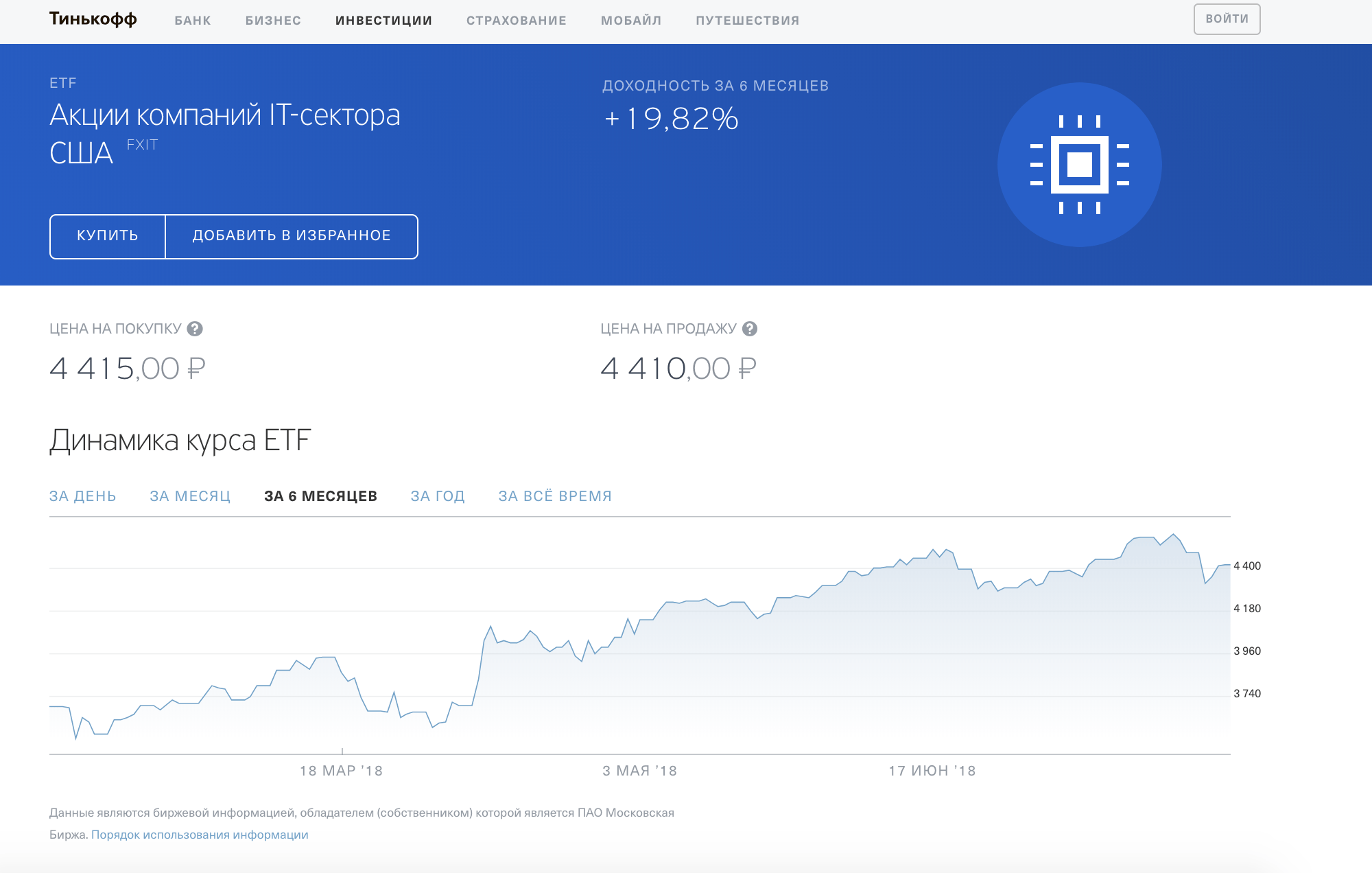This screenshot has height=873, width=1372.
Task: Click the 4 410,00 ₽ sell price
Action: [678, 369]
